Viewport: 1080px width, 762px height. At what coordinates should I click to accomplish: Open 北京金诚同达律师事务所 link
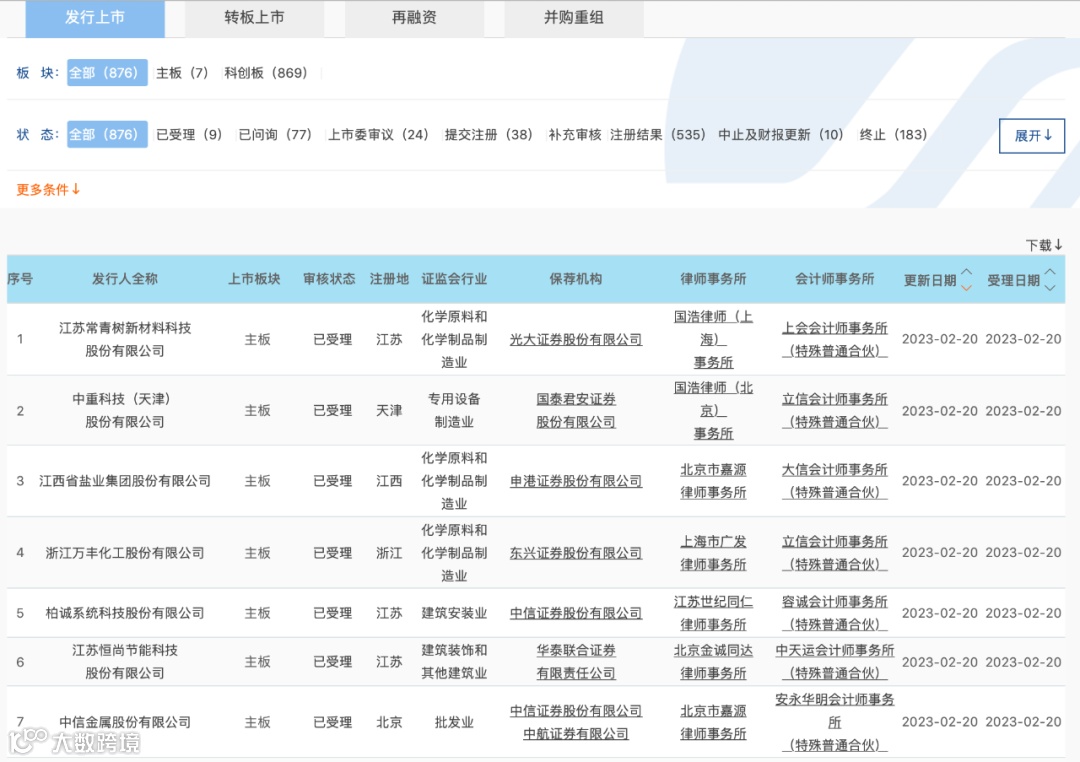713,661
